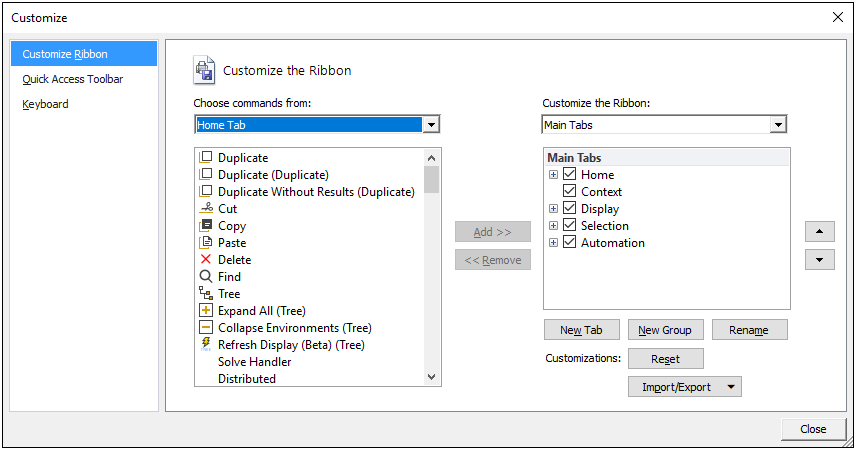The width and height of the screenshot is (856, 450).
Task: Uncheck the Home tab checkbox
Action: pyautogui.click(x=570, y=175)
